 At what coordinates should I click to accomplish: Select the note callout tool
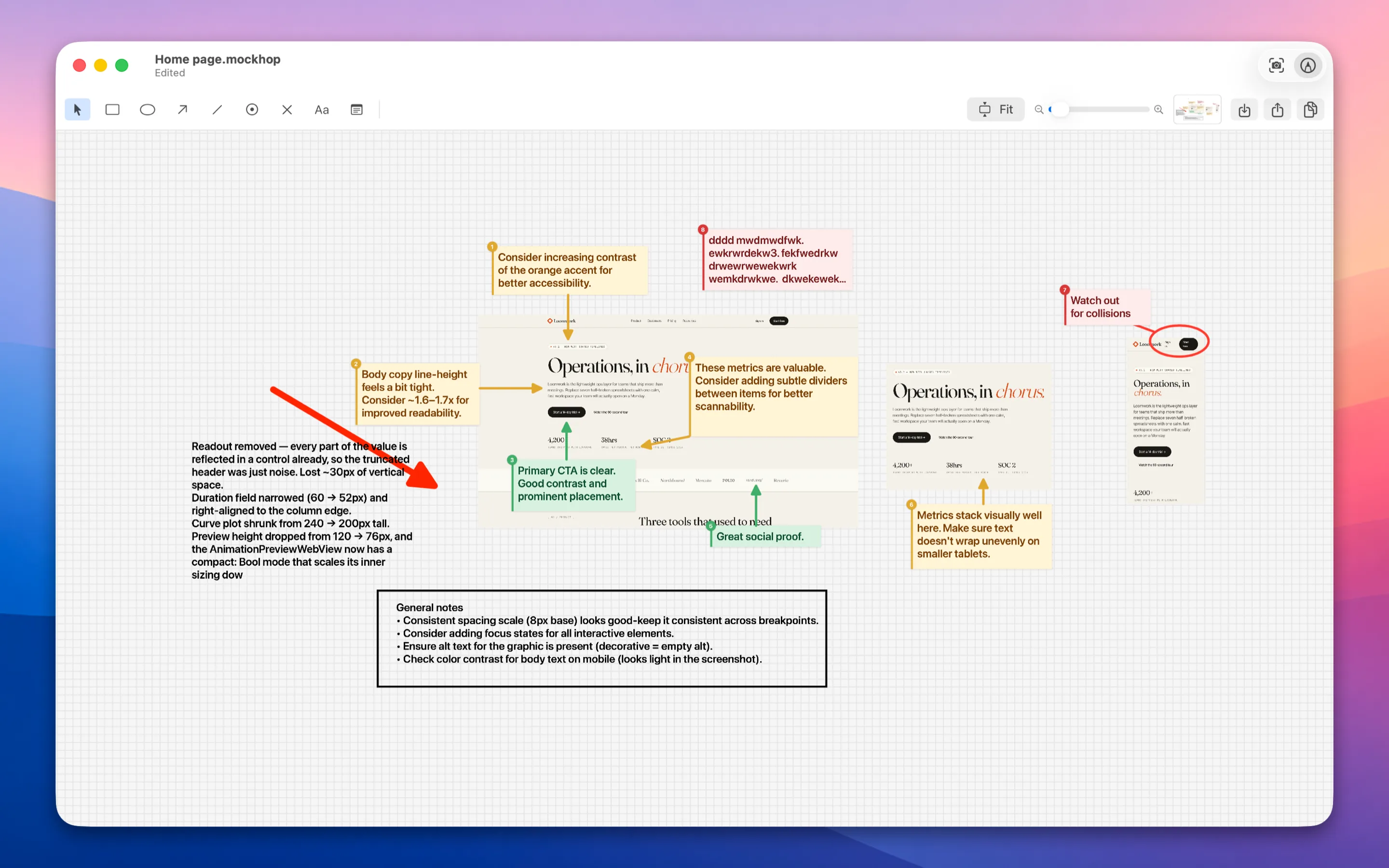356,109
